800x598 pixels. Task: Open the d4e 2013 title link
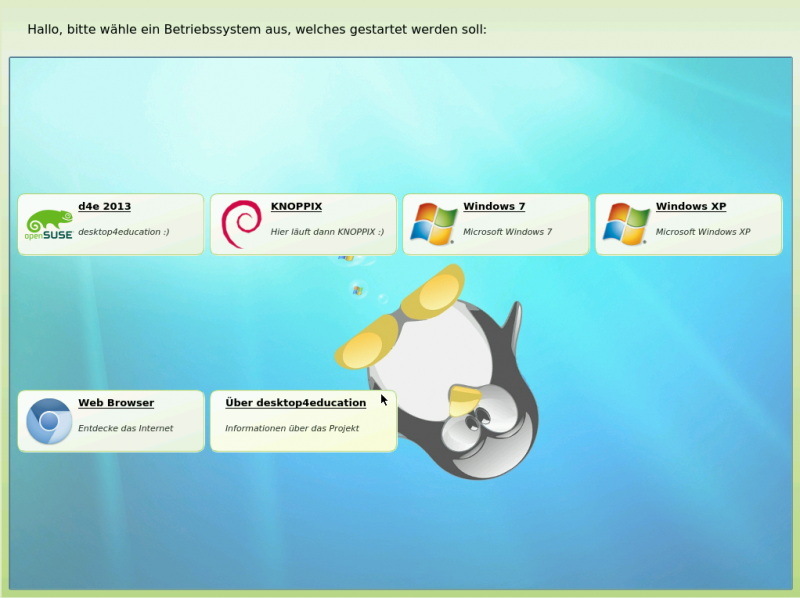pos(105,206)
